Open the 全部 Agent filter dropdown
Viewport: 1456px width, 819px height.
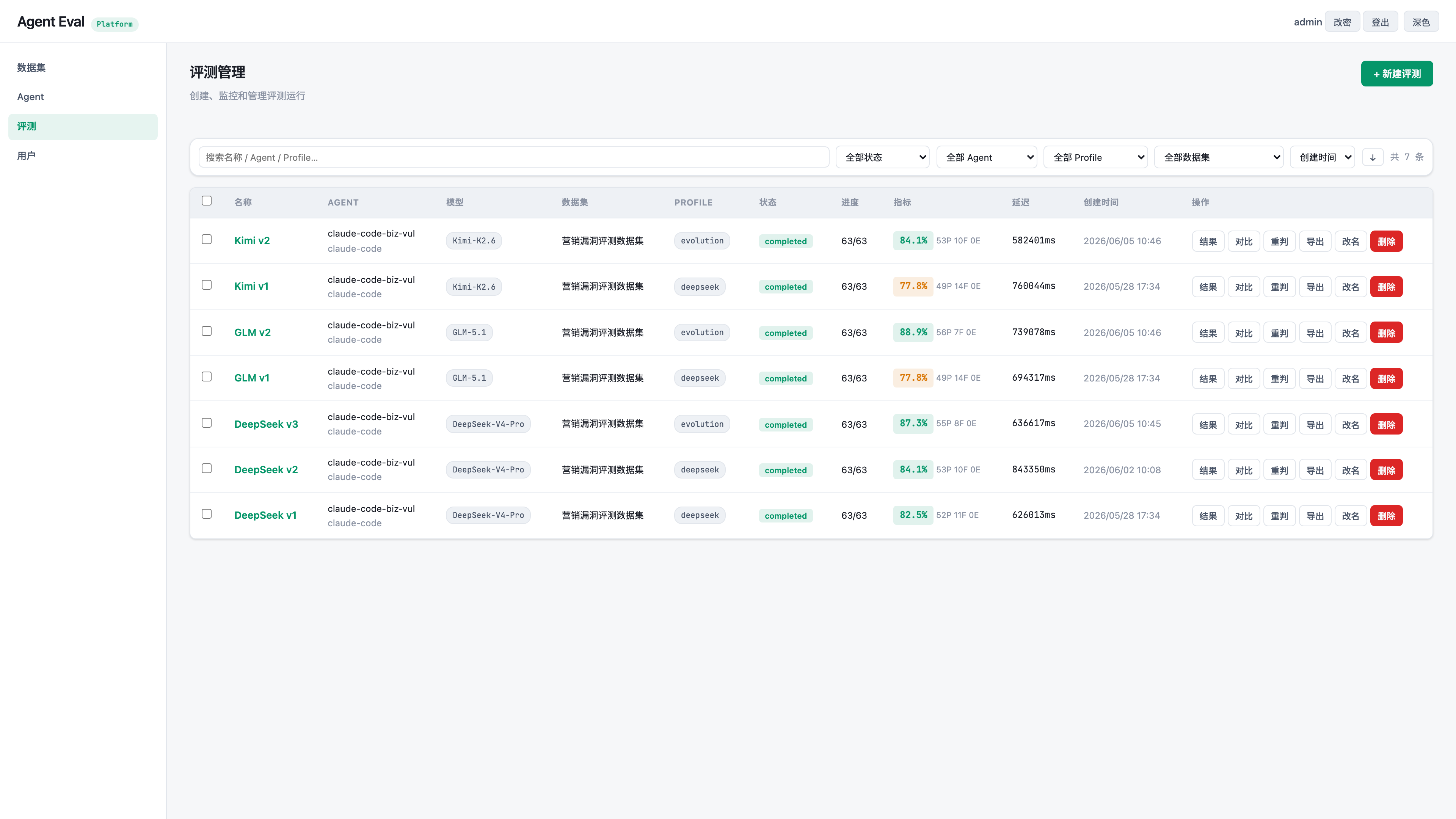987,157
